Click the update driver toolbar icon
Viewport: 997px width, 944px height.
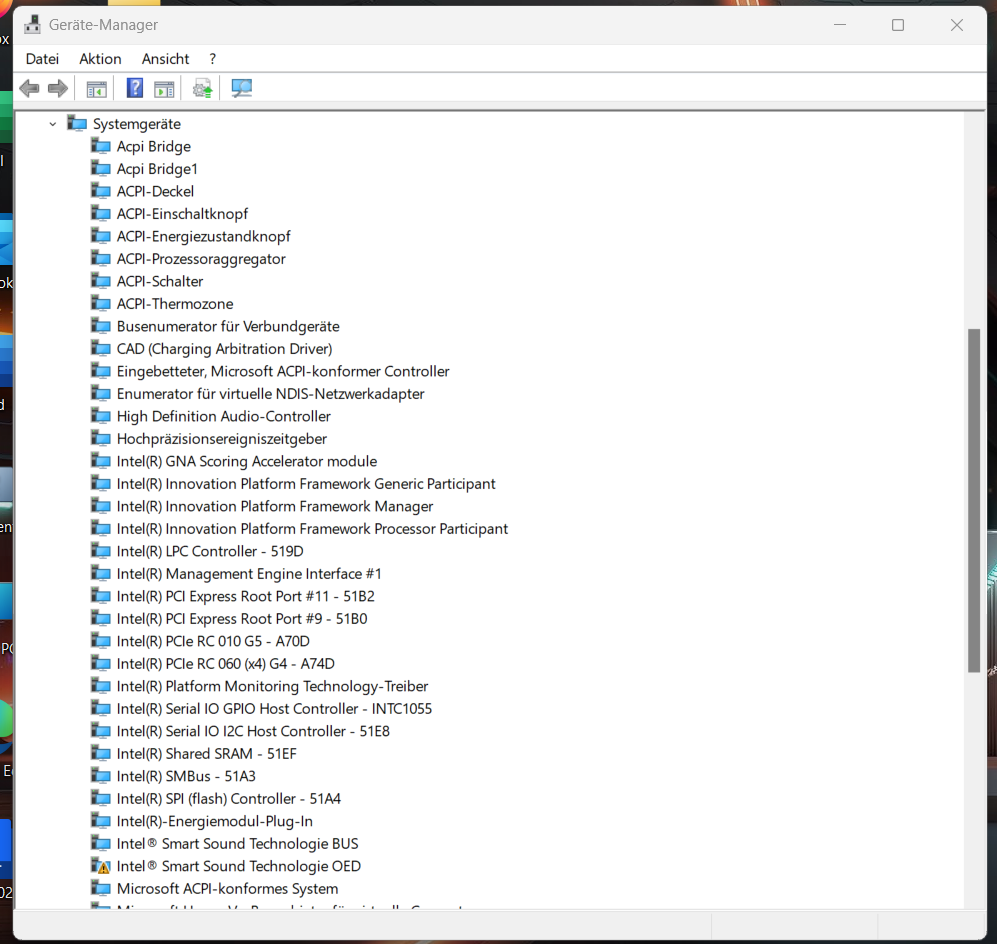click(x=201, y=88)
